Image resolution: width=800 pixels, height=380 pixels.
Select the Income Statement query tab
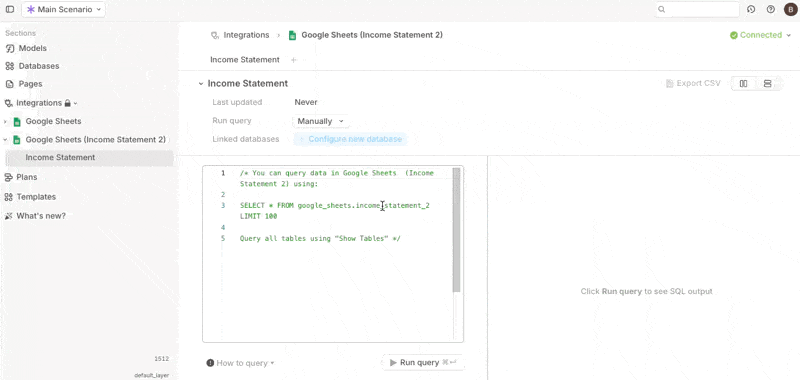pyautogui.click(x=245, y=60)
